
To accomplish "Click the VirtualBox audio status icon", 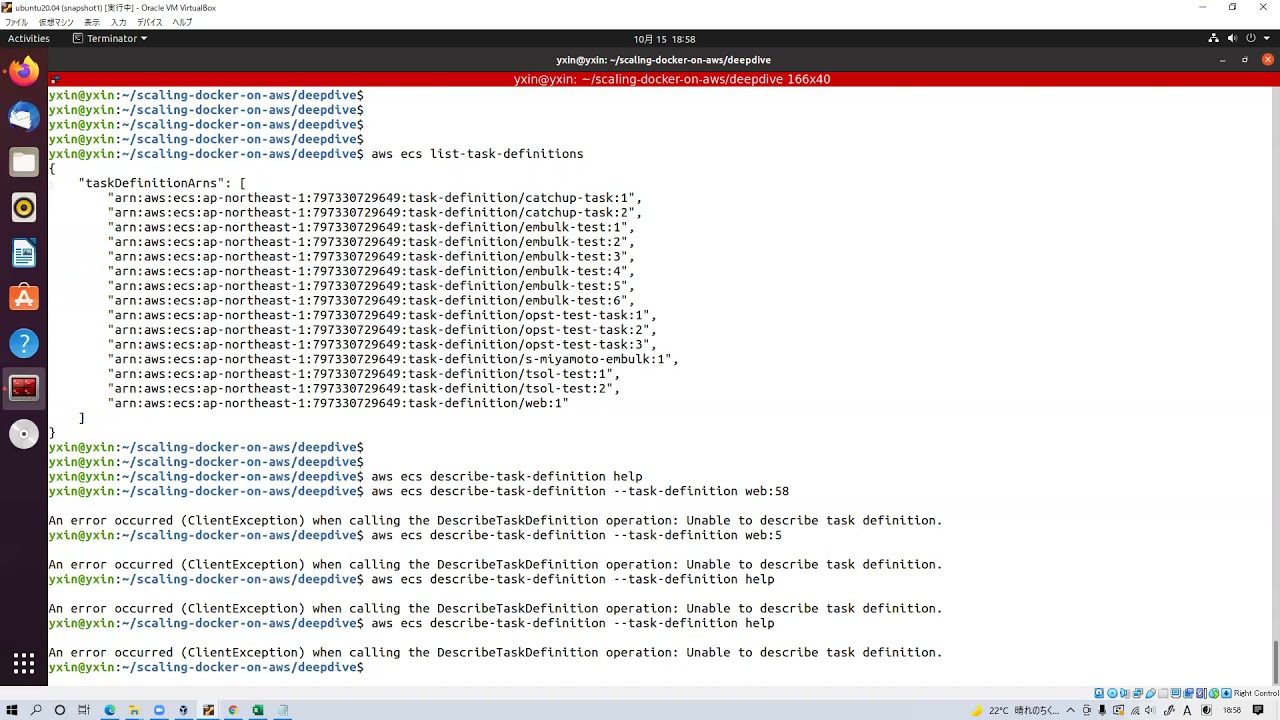I will (1125, 693).
